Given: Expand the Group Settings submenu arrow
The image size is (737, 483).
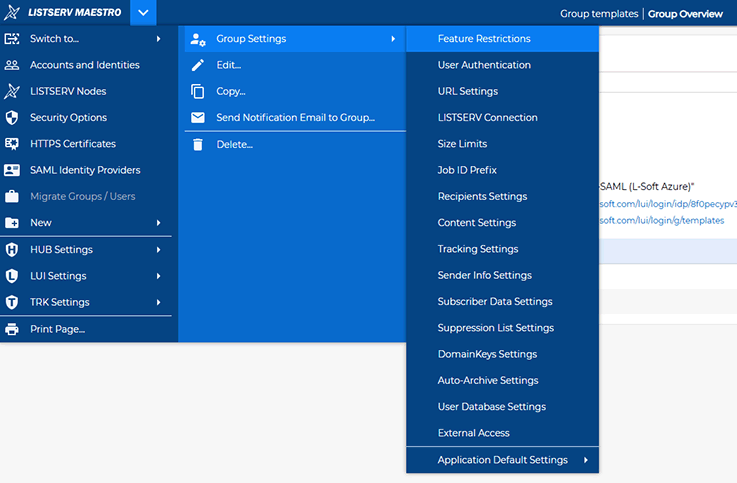Looking at the screenshot, I should 393,39.
